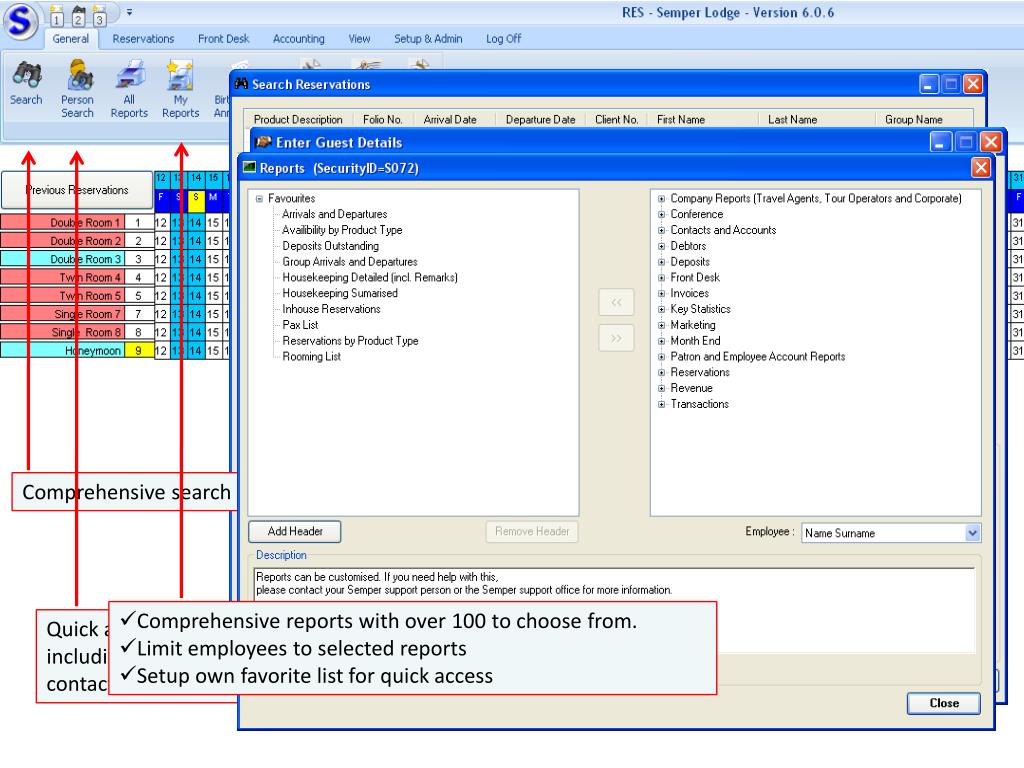Sort by Arrival Date column header

(450, 120)
